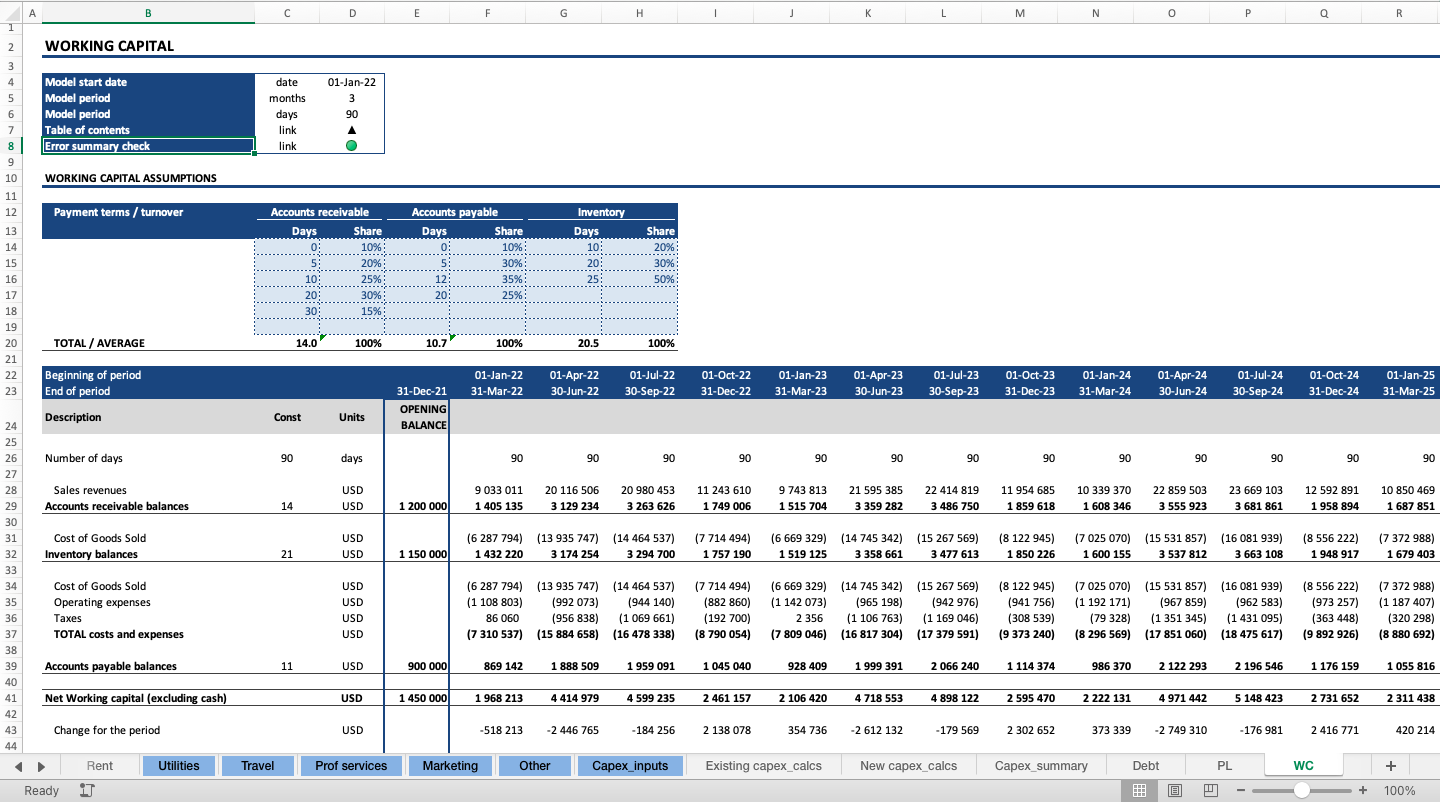Open the Capex_summary sheet tab

pos(1041,766)
